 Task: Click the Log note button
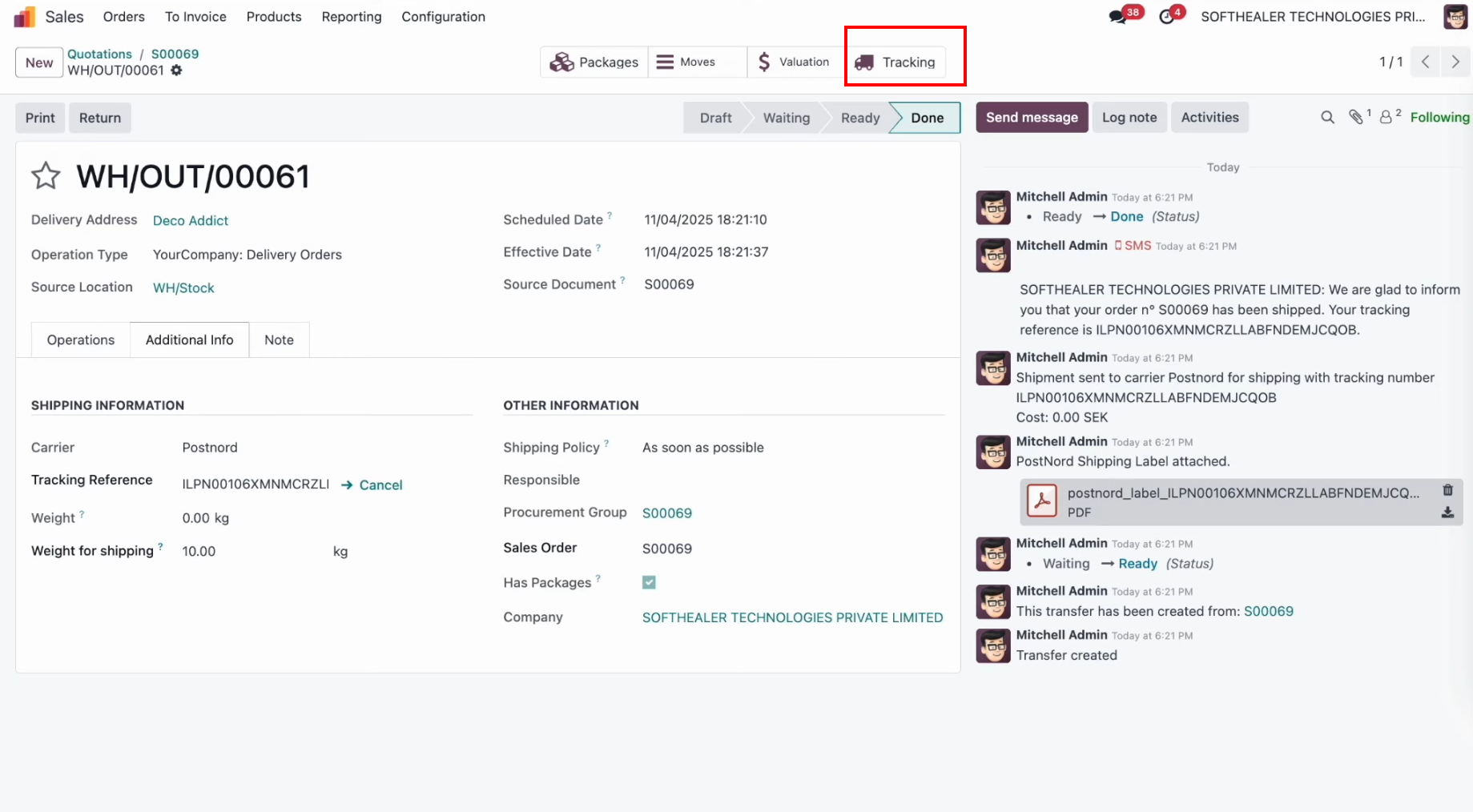point(1129,117)
